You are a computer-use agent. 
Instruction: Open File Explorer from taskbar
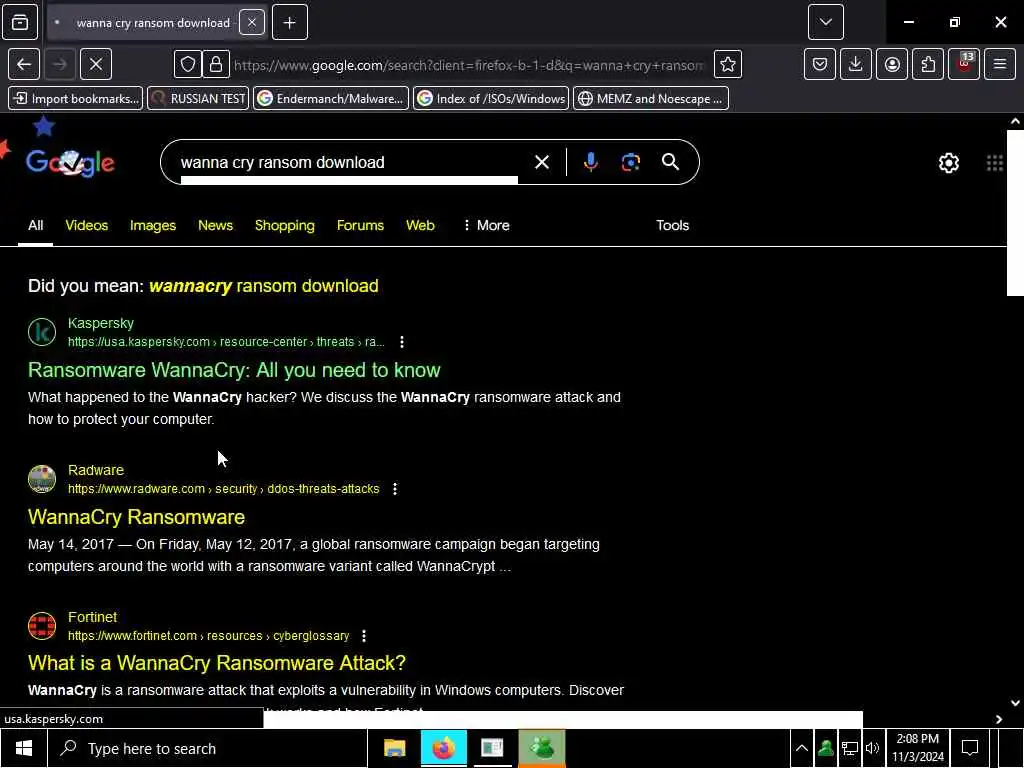[x=394, y=748]
